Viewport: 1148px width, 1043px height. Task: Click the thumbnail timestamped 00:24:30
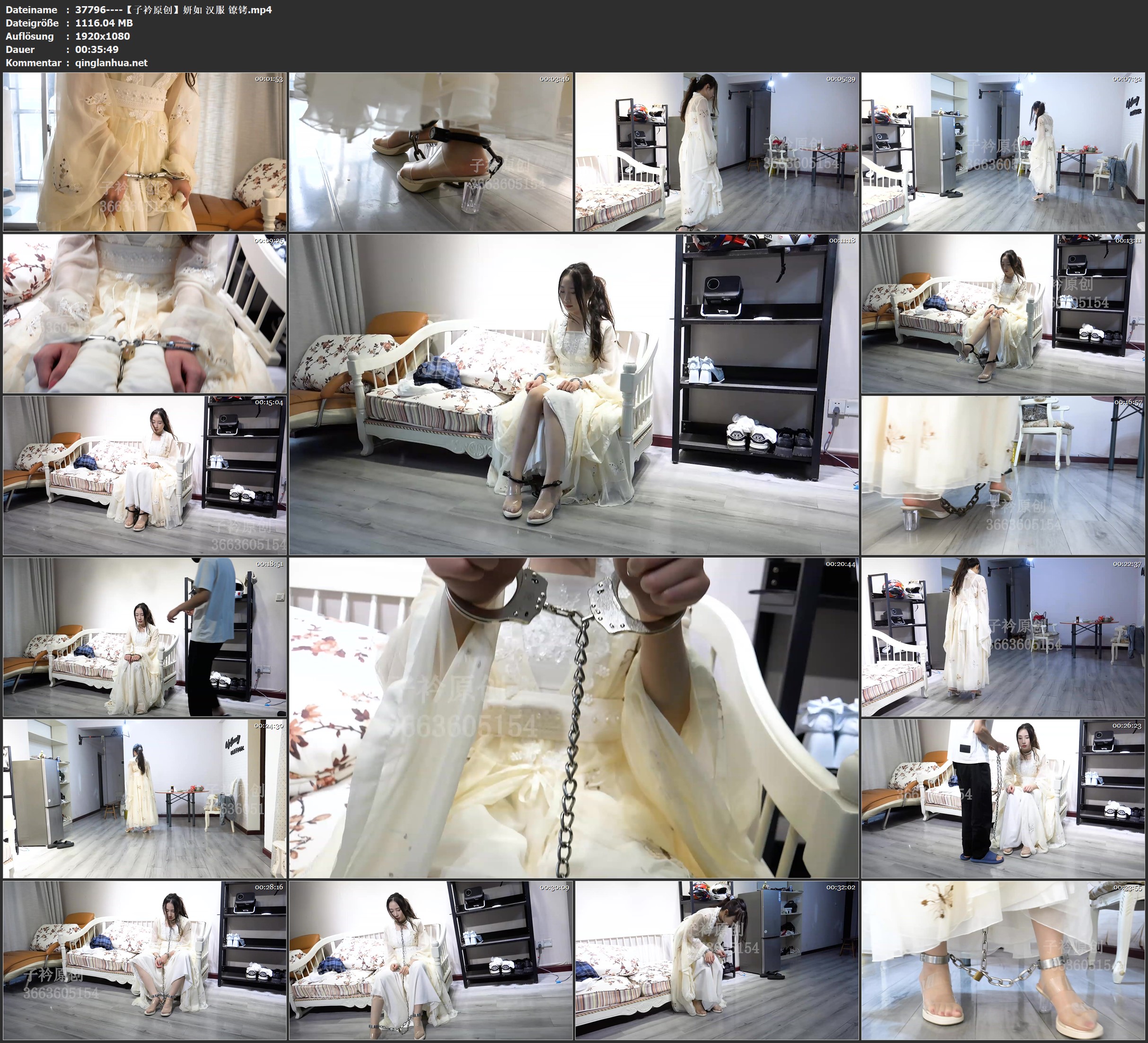point(145,799)
